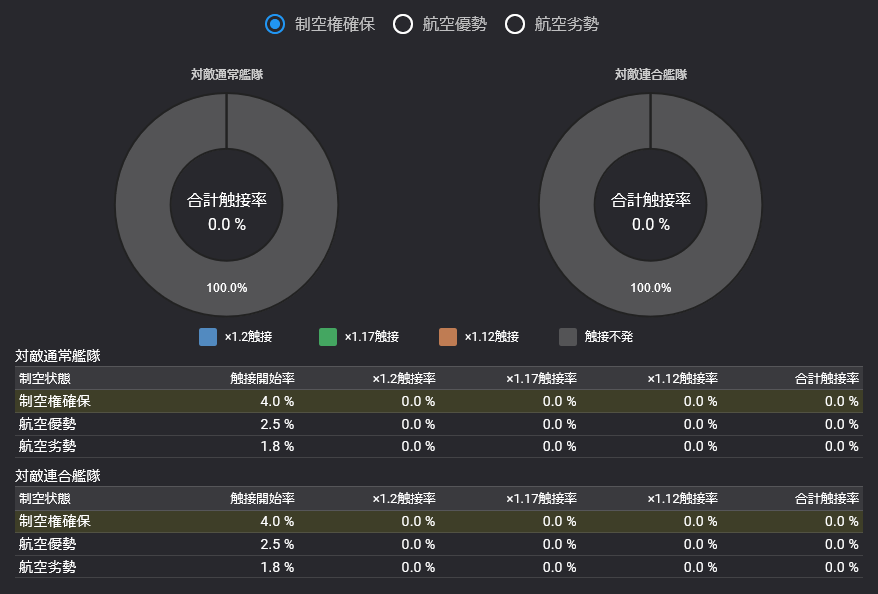Screen dimensions: 878x594
Task: Click the 対敵連合艦隊 donut chart ring
Action: (651, 288)
